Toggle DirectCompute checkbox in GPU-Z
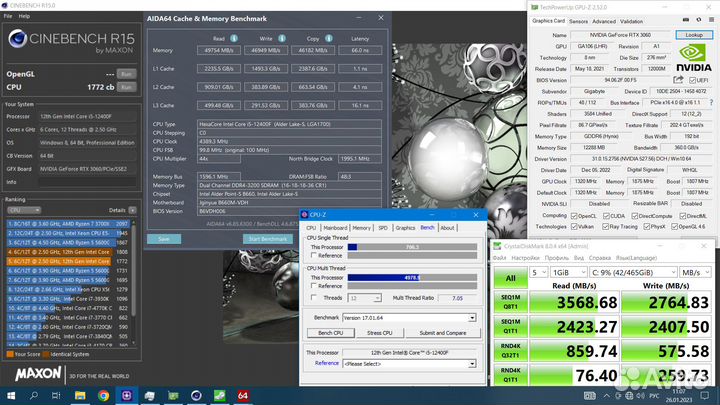The image size is (720, 405). [x=635, y=216]
